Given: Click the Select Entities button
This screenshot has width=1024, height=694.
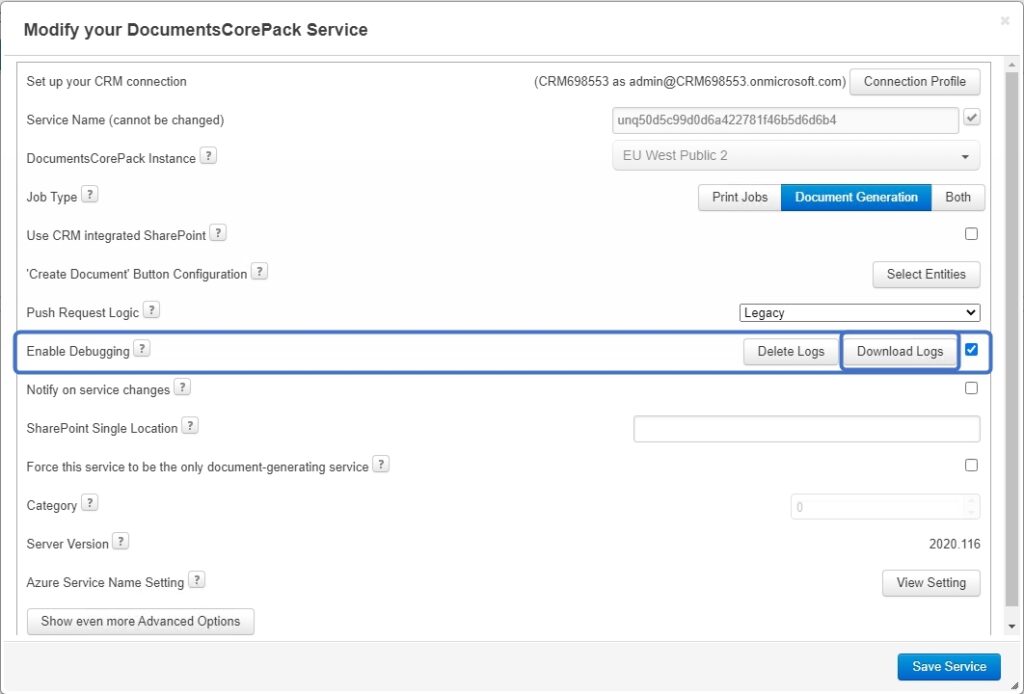Looking at the screenshot, I should 926,274.
